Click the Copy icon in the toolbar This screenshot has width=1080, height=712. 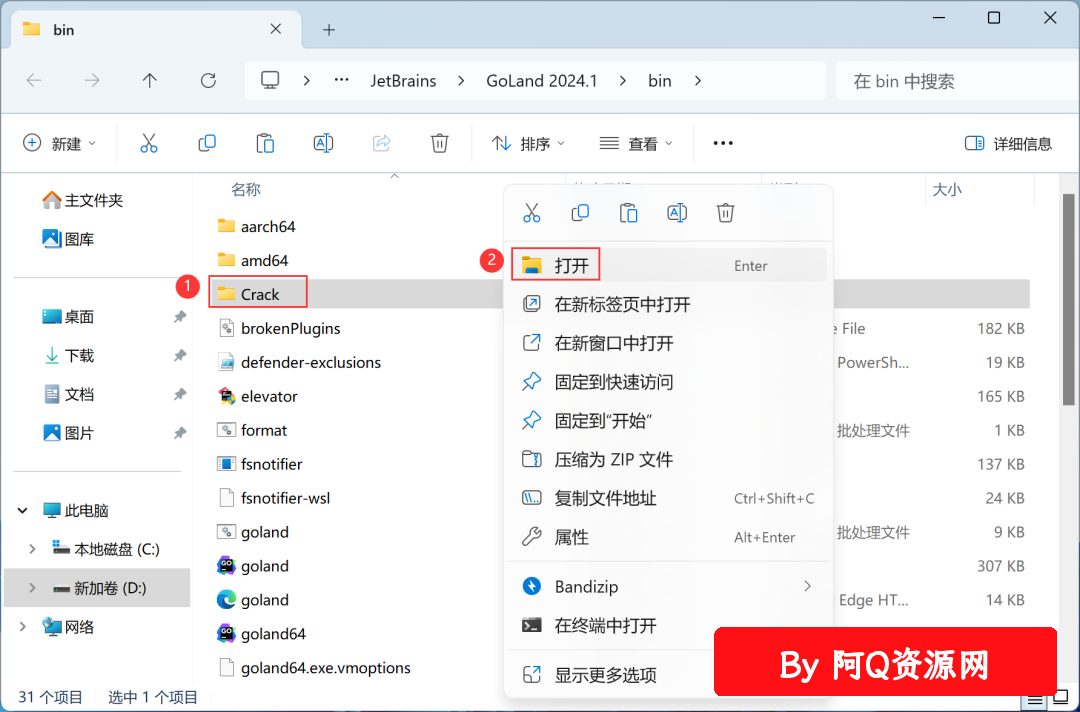(x=207, y=143)
